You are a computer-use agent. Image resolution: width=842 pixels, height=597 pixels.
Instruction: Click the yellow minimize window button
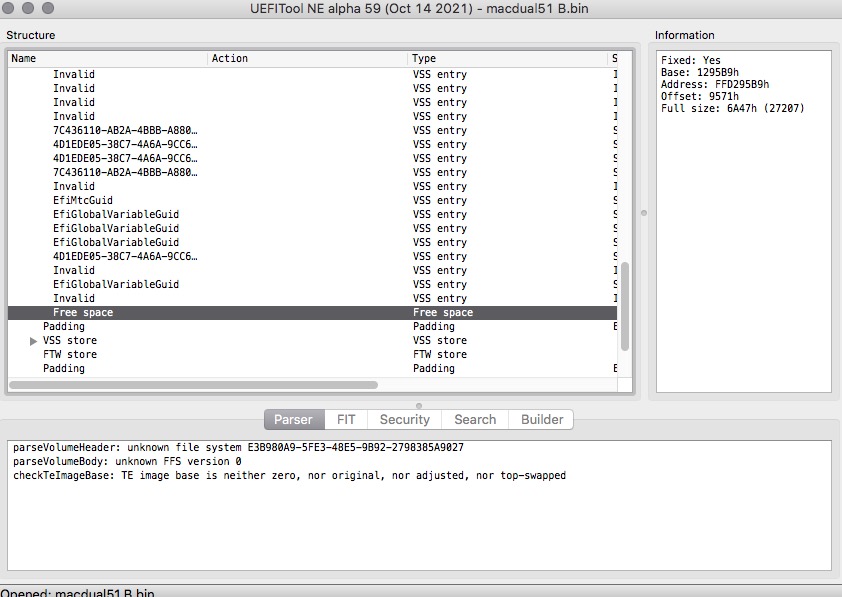[28, 8]
